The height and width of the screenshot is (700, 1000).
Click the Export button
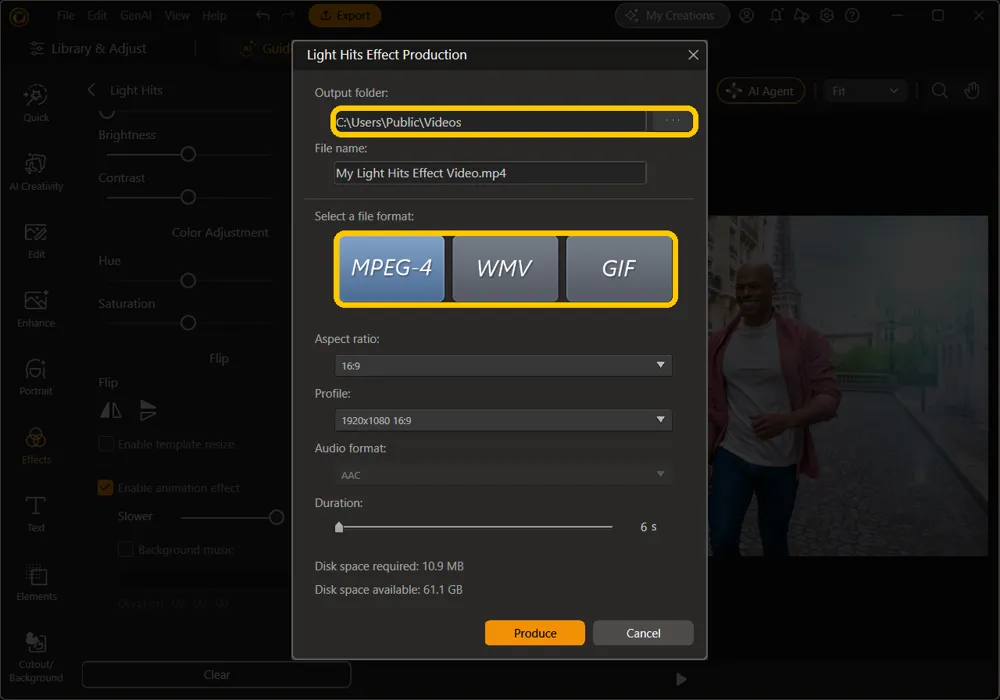tap(344, 15)
